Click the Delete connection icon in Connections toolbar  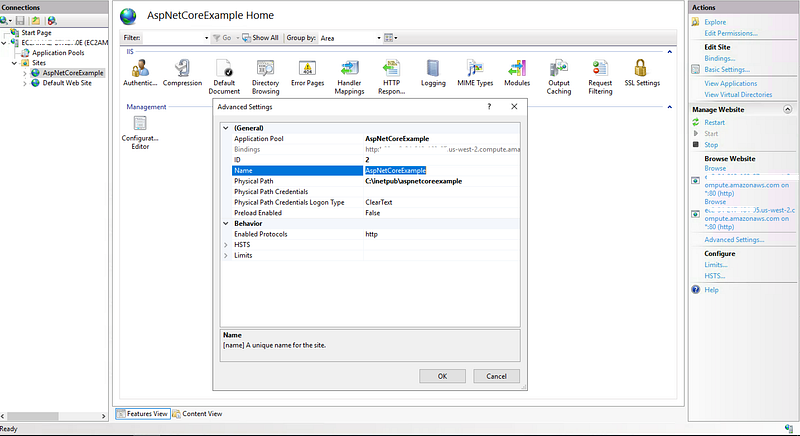point(52,20)
